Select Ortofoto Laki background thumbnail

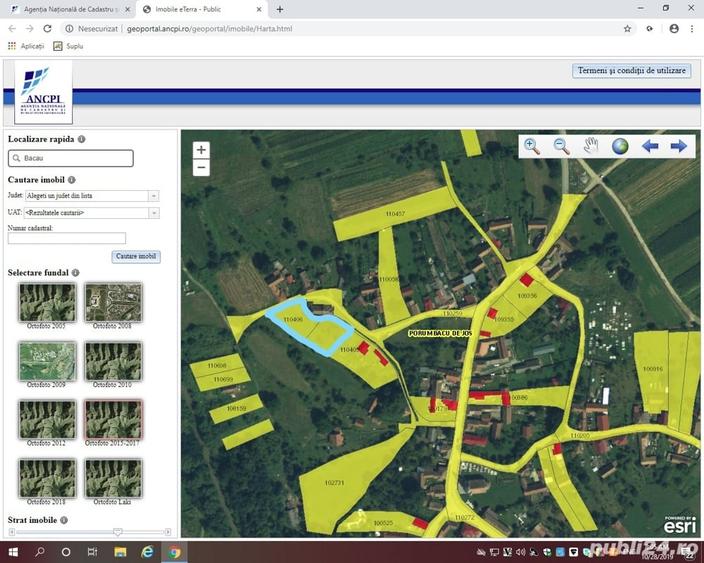click(113, 478)
